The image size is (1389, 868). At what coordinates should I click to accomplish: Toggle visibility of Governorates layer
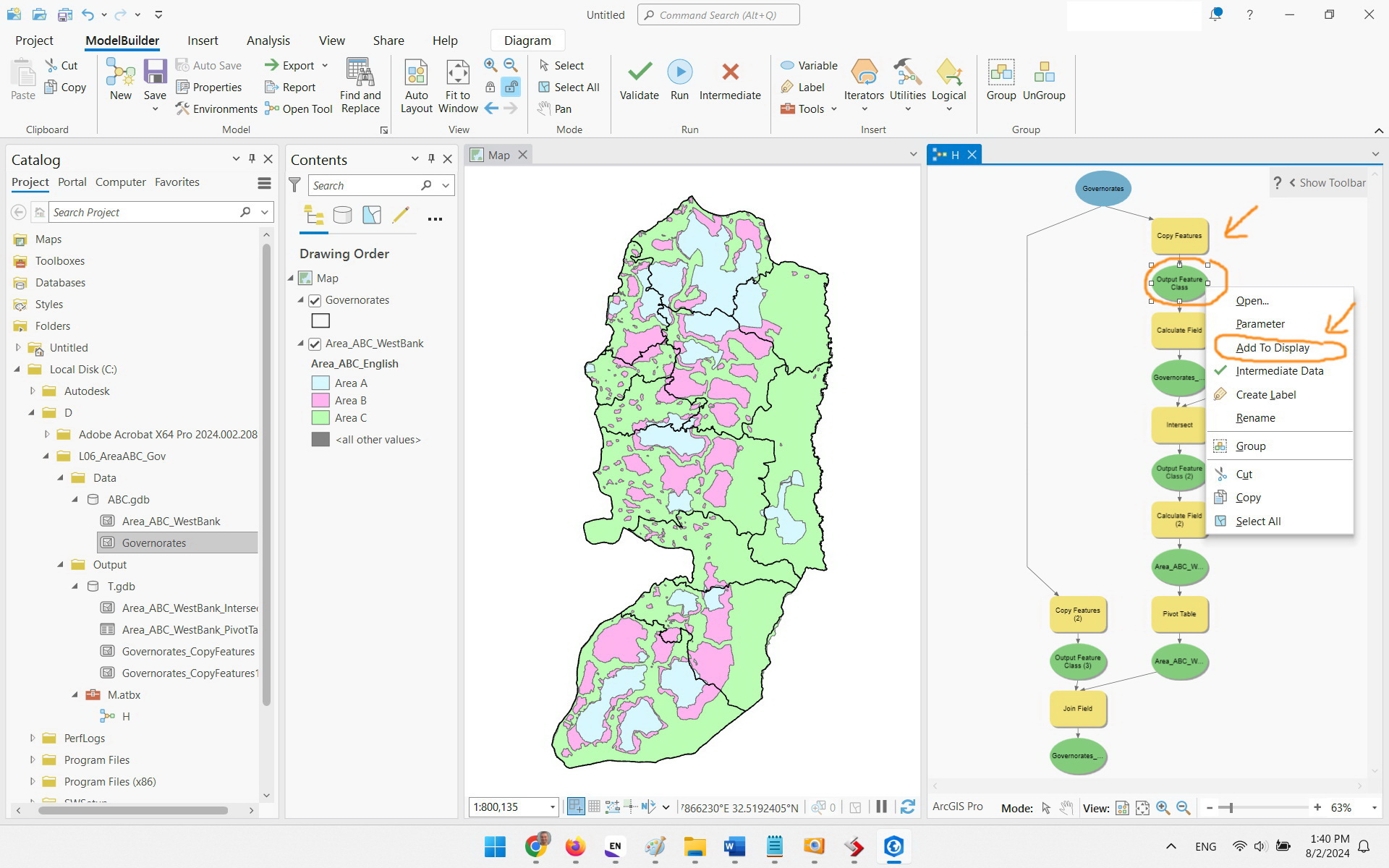(315, 299)
